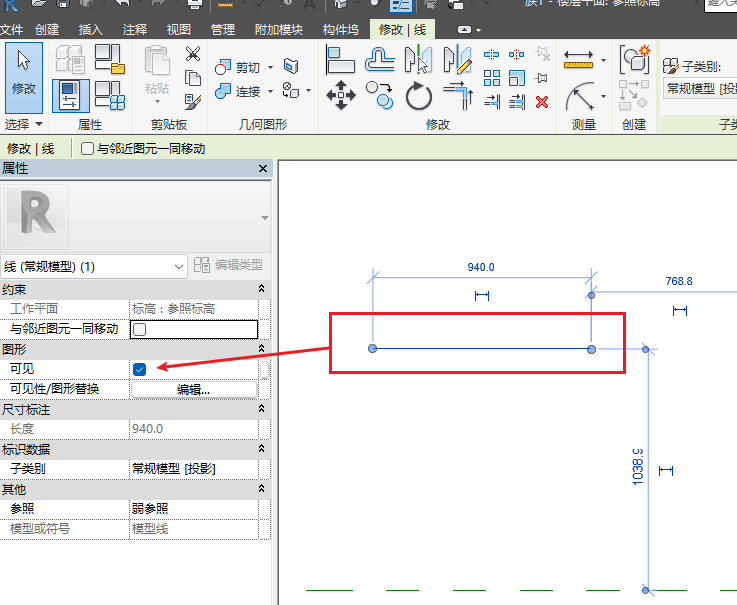Image resolution: width=737 pixels, height=605 pixels.
Task: Select the Split Element tool
Action: (491, 55)
